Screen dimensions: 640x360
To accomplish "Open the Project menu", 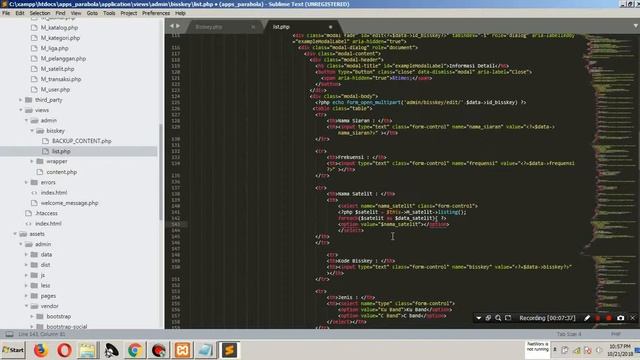I will tap(129, 13).
